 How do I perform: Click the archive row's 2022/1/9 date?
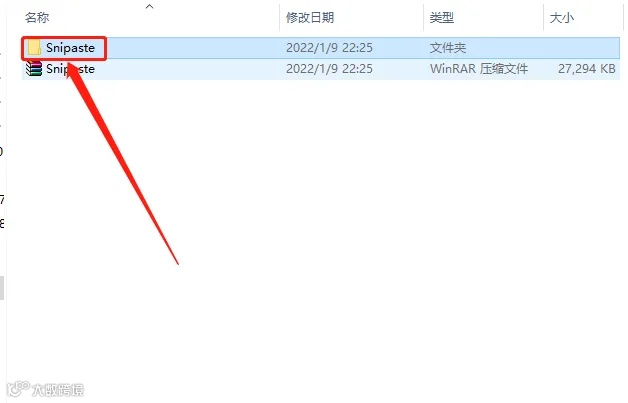click(329, 69)
